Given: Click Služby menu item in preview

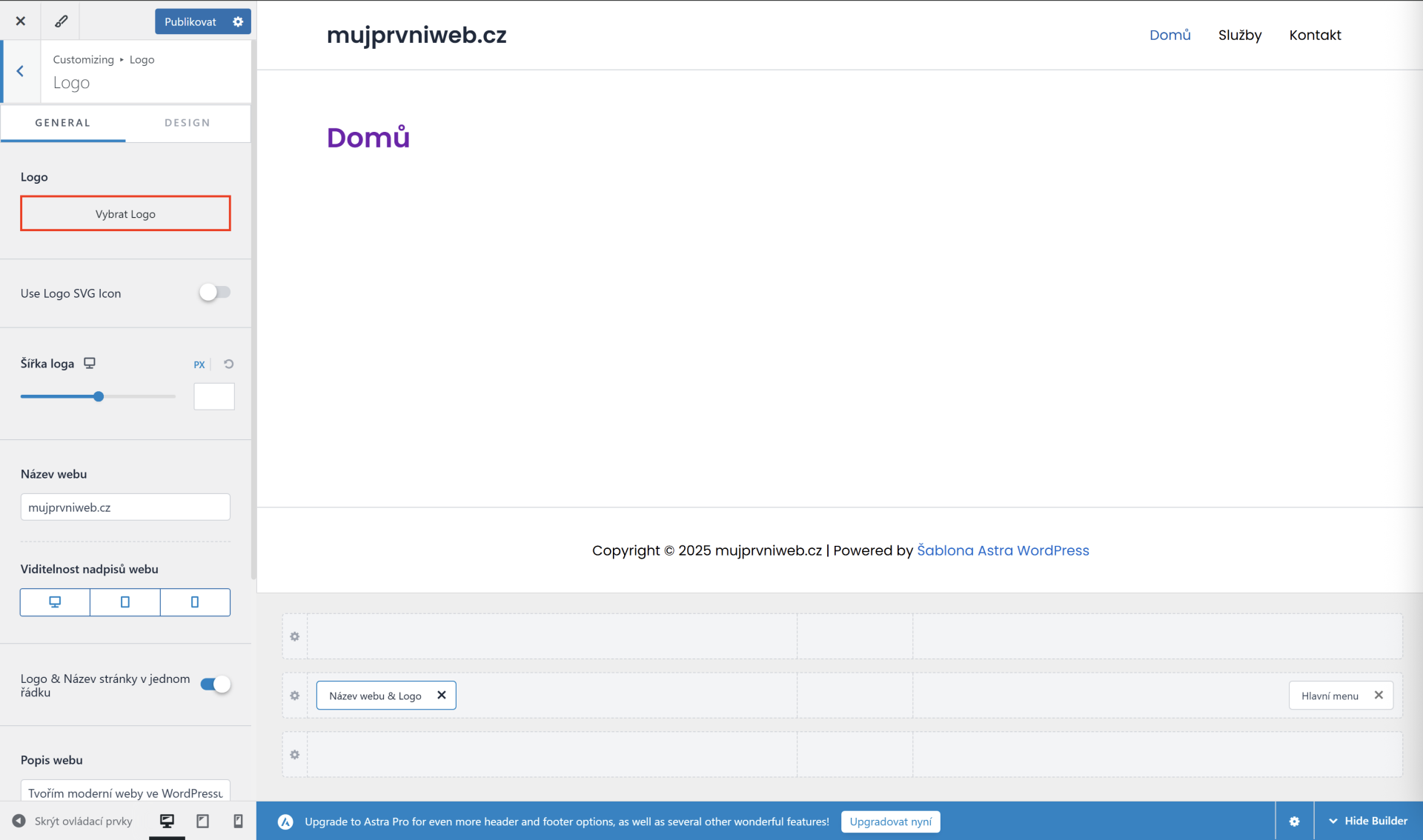Looking at the screenshot, I should tap(1239, 35).
